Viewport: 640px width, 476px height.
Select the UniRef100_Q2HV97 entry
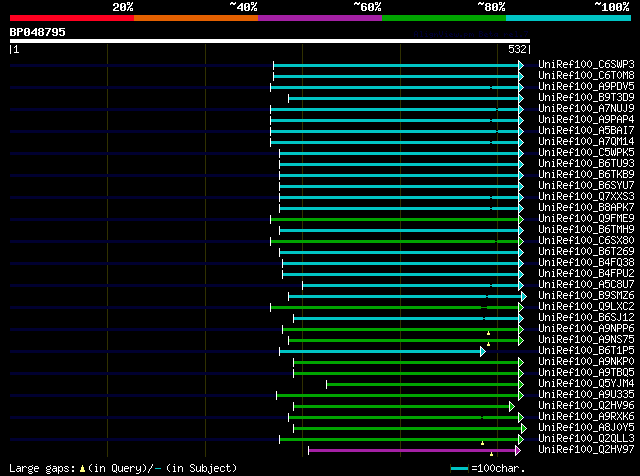click(x=586, y=450)
